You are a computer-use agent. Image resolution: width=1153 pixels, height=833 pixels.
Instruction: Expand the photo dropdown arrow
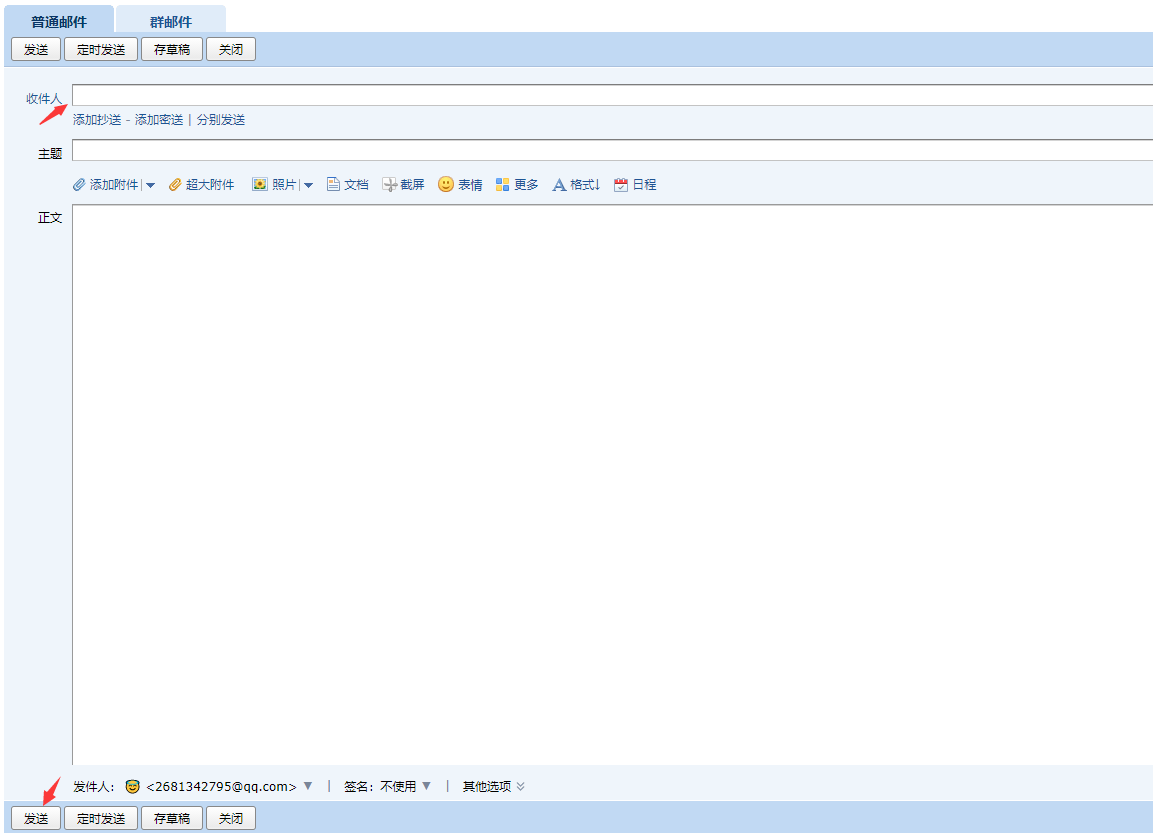pyautogui.click(x=309, y=185)
